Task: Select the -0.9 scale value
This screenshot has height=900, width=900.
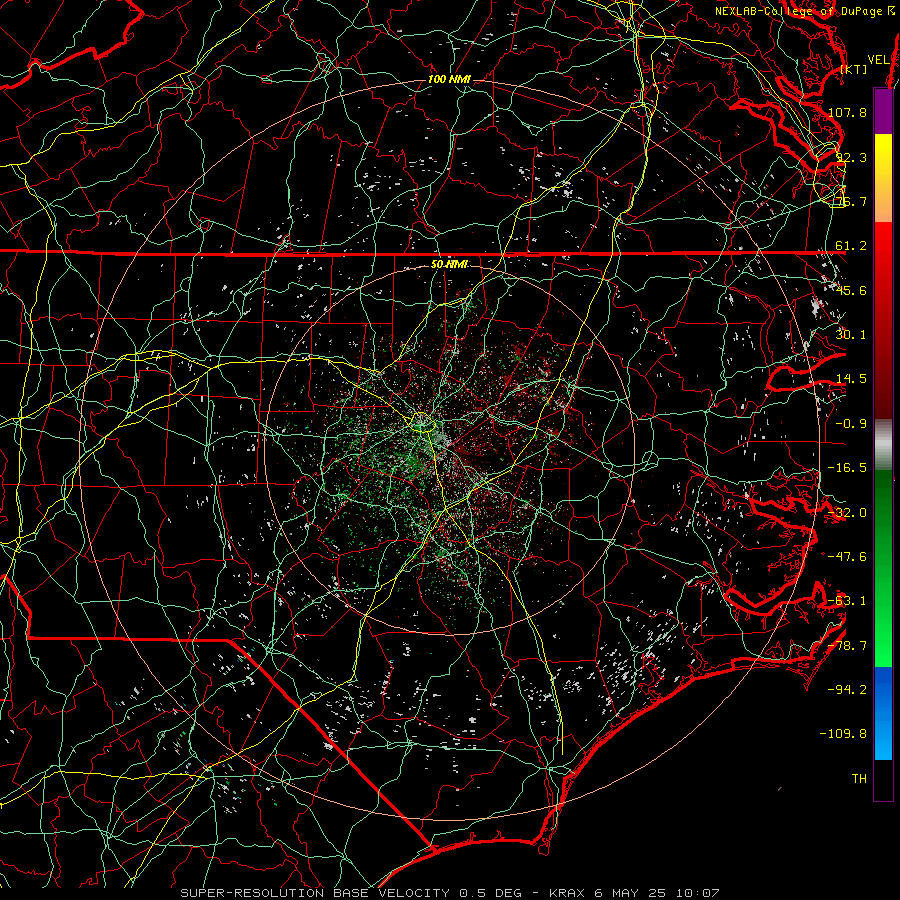Action: point(851,424)
